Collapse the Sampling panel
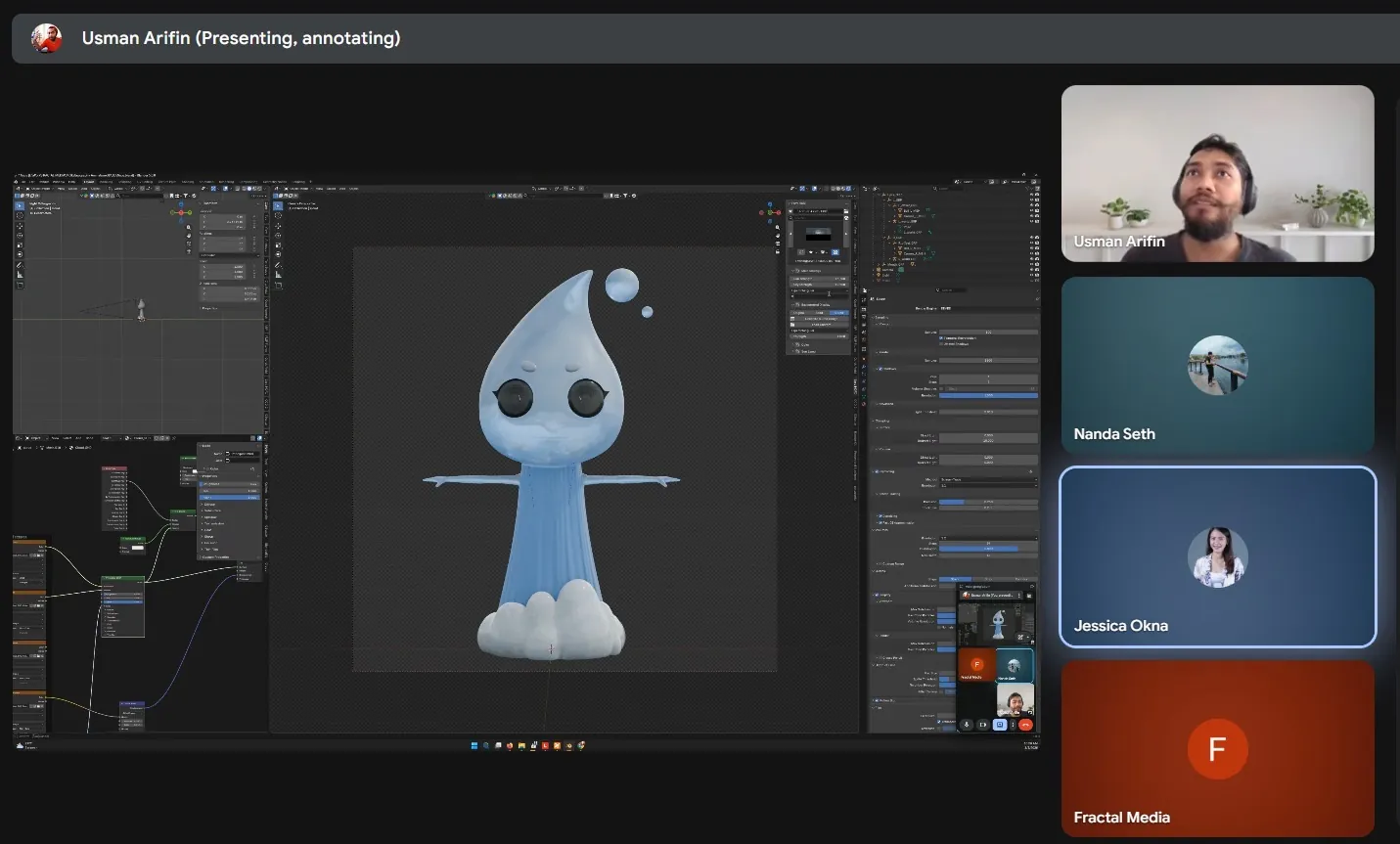Screen dimensions: 1400x844 [881, 318]
